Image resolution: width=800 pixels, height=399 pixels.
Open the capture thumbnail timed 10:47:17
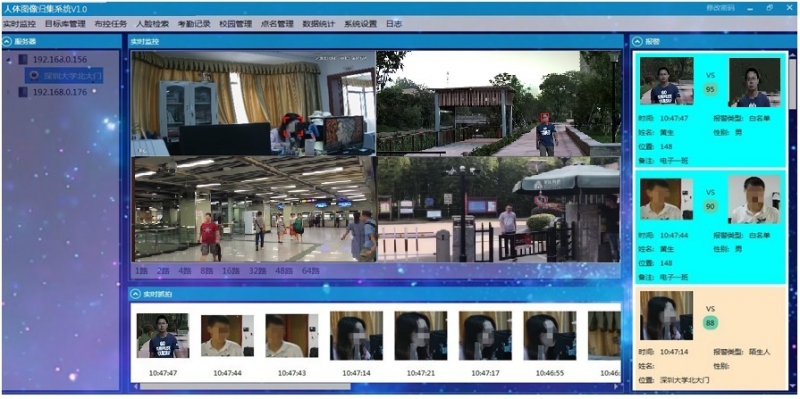point(485,336)
